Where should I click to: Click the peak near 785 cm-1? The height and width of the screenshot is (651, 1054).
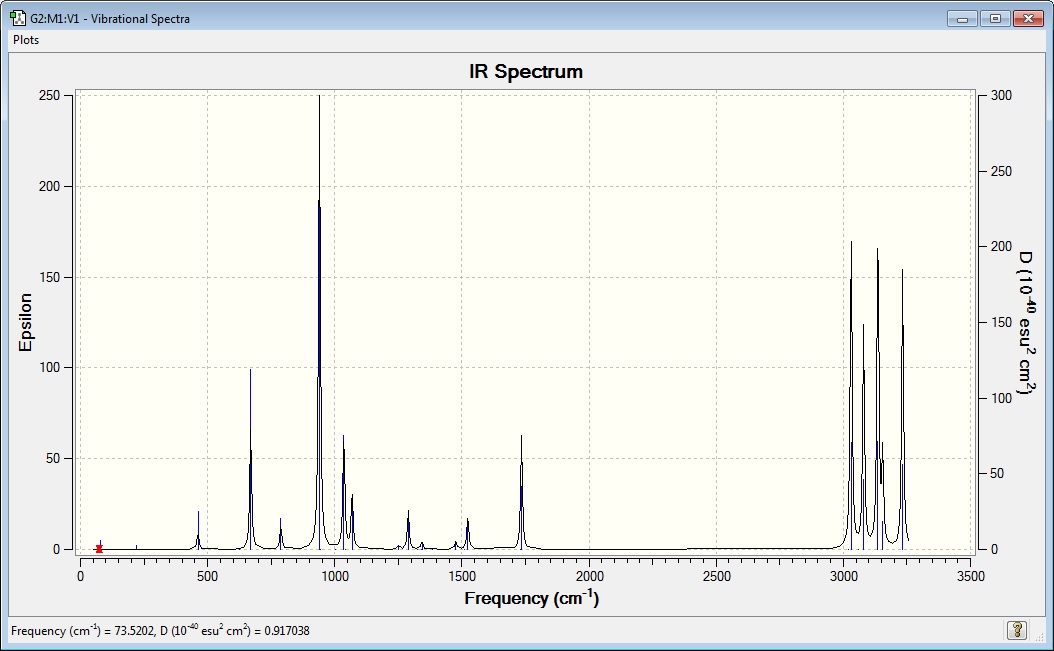coord(280,533)
